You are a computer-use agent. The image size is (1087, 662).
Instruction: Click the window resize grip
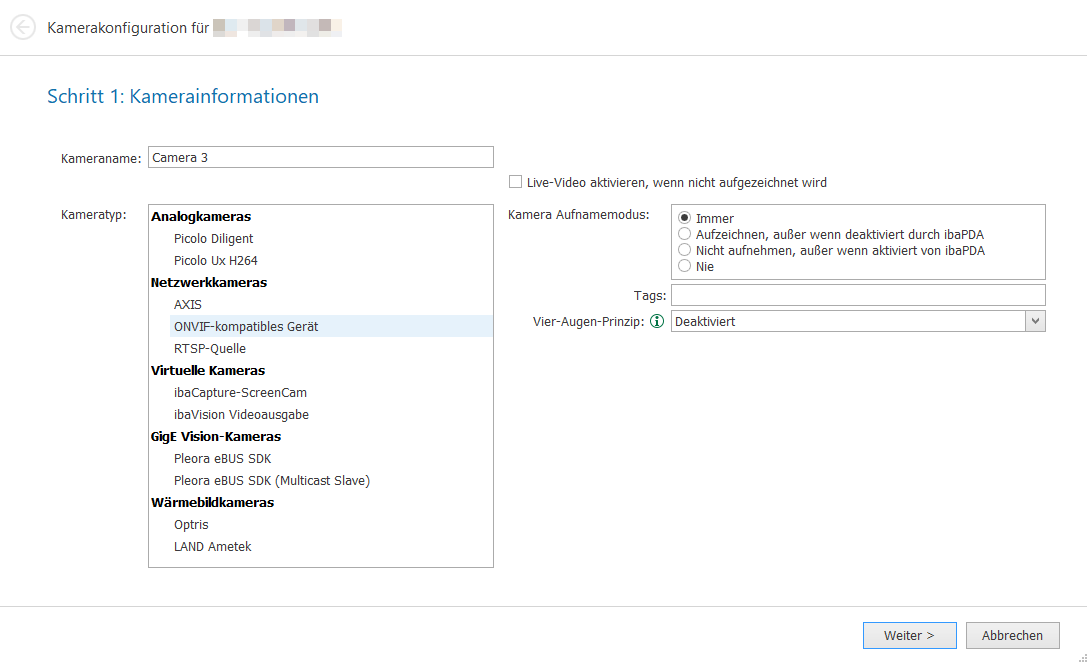[1082, 657]
